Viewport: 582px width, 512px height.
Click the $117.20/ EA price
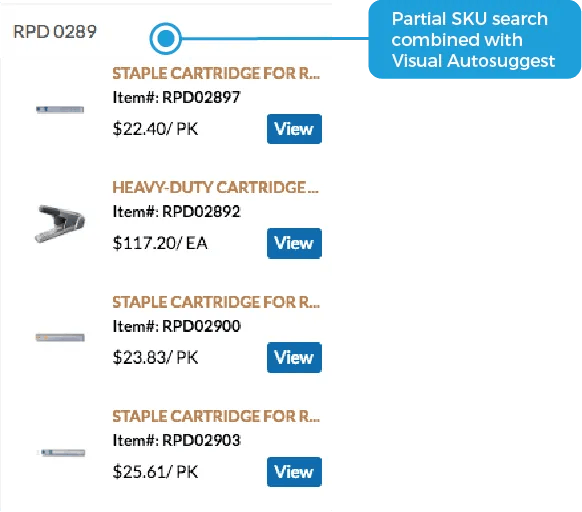point(160,243)
